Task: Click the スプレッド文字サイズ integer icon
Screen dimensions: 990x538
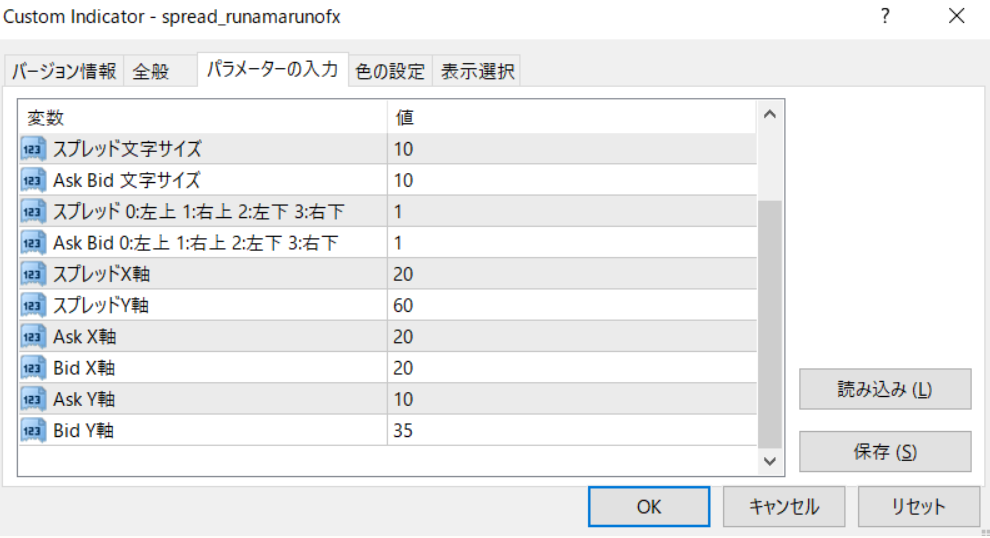Action: click(x=34, y=150)
